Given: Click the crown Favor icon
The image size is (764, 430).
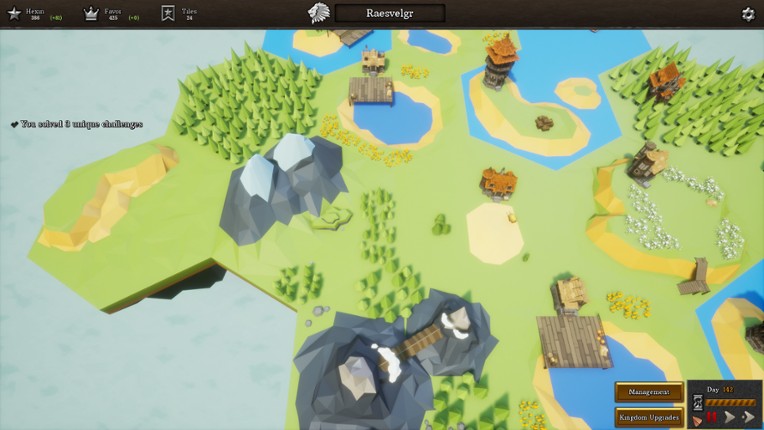Looking at the screenshot, I should point(91,14).
